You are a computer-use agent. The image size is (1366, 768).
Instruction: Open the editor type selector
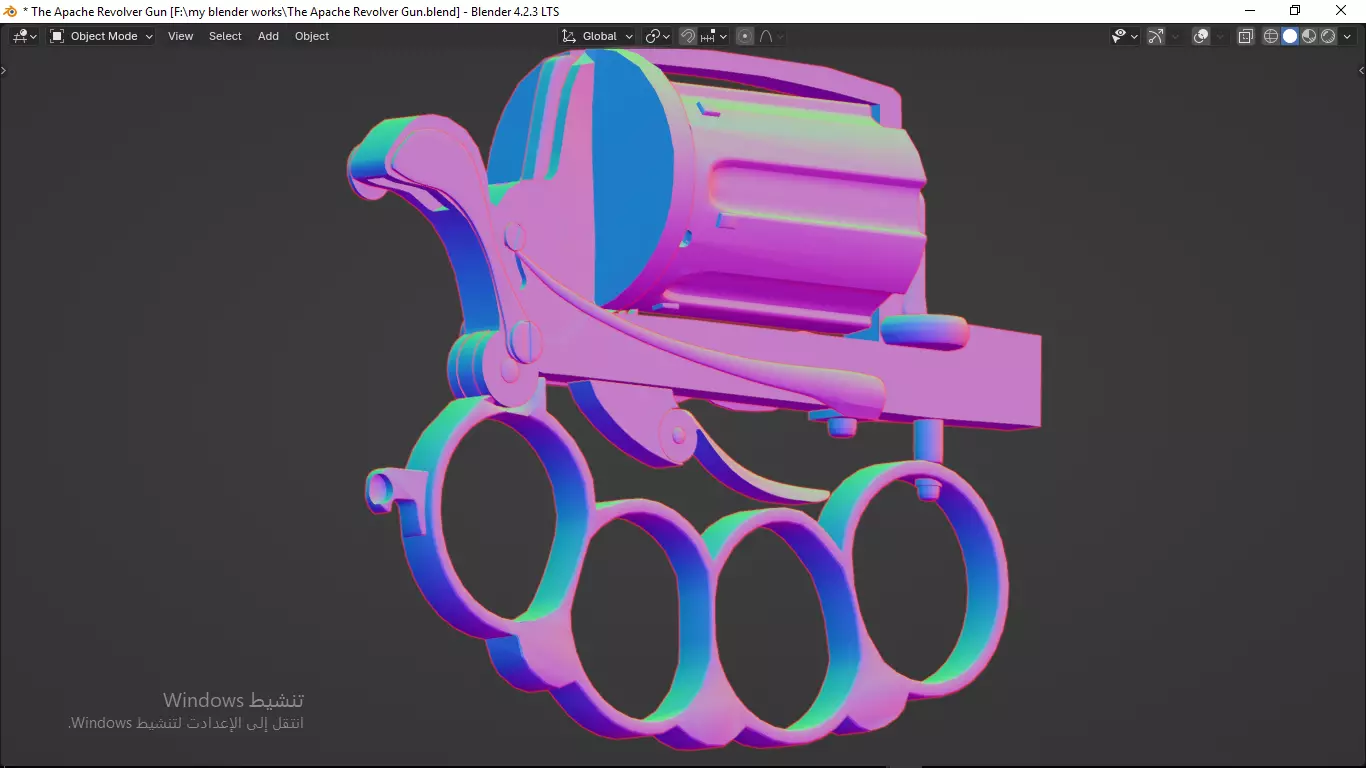(x=25, y=36)
